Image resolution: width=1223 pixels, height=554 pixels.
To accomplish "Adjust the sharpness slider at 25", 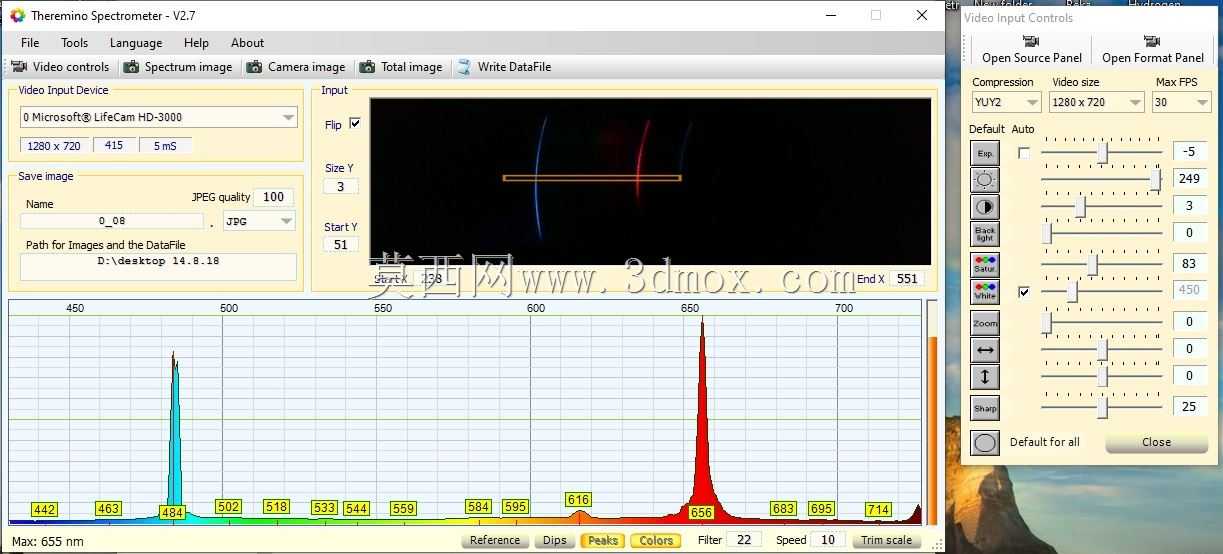I will click(1102, 408).
